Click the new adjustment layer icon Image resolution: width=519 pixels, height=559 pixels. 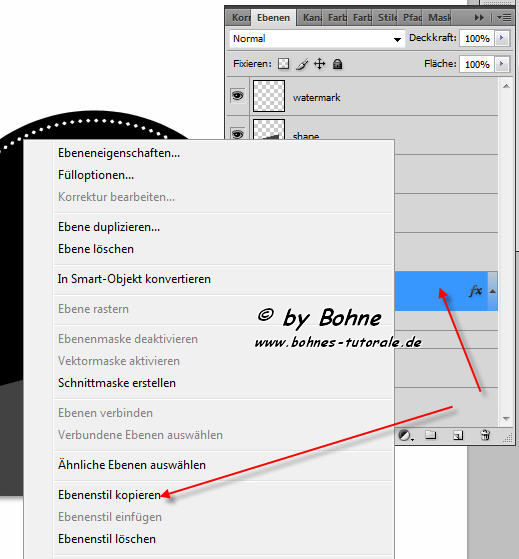pyautogui.click(x=405, y=435)
